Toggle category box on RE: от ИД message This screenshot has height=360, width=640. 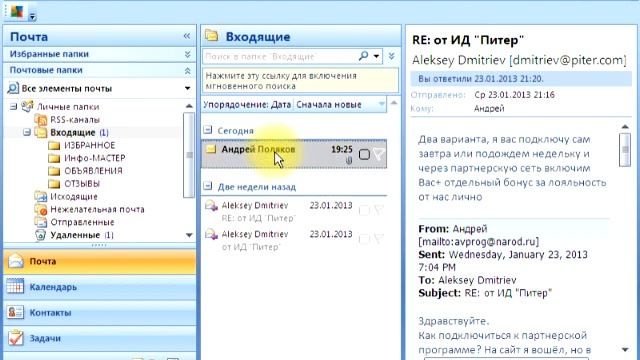[364, 210]
